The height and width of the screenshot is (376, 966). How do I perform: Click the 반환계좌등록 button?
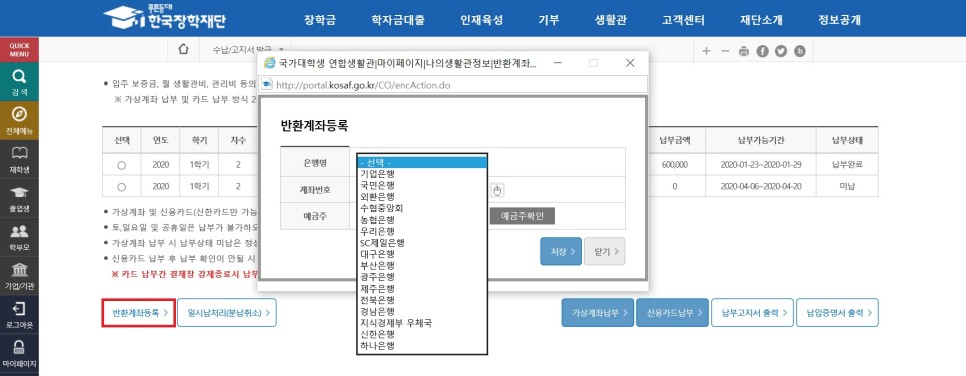(x=139, y=313)
